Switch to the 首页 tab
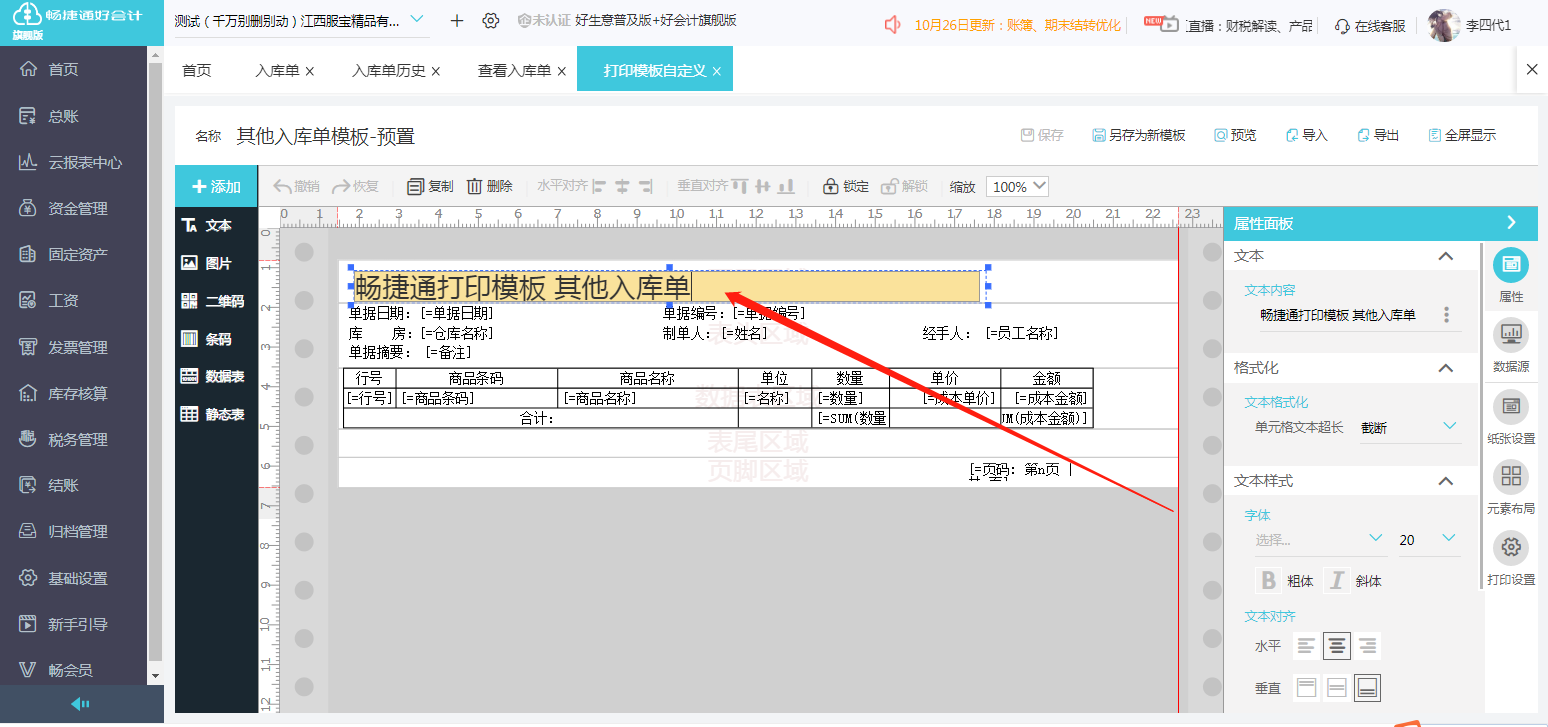1548x727 pixels. pyautogui.click(x=196, y=70)
